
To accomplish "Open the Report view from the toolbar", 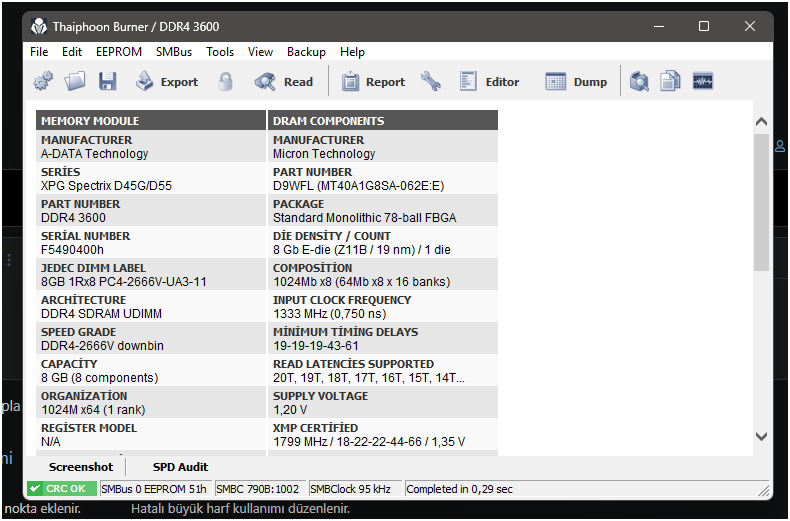I will (373, 82).
